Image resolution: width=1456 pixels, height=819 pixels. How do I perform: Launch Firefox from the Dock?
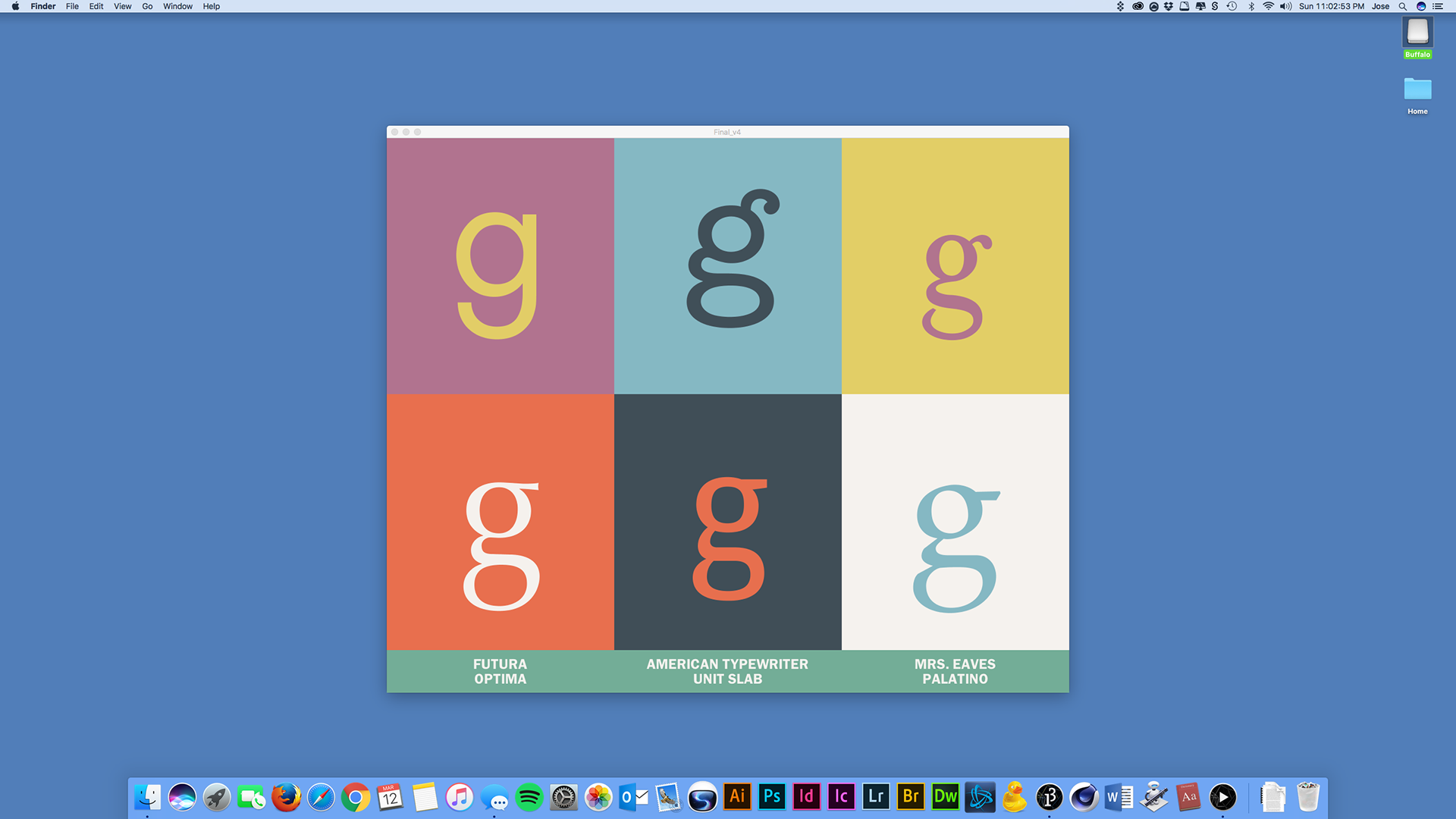pos(286,797)
